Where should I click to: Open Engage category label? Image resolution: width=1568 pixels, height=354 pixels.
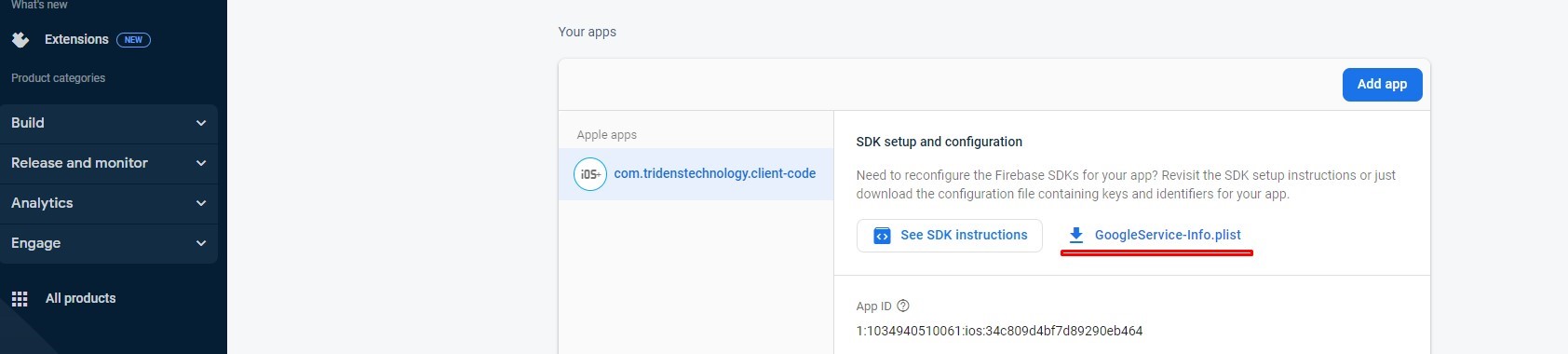click(35, 243)
